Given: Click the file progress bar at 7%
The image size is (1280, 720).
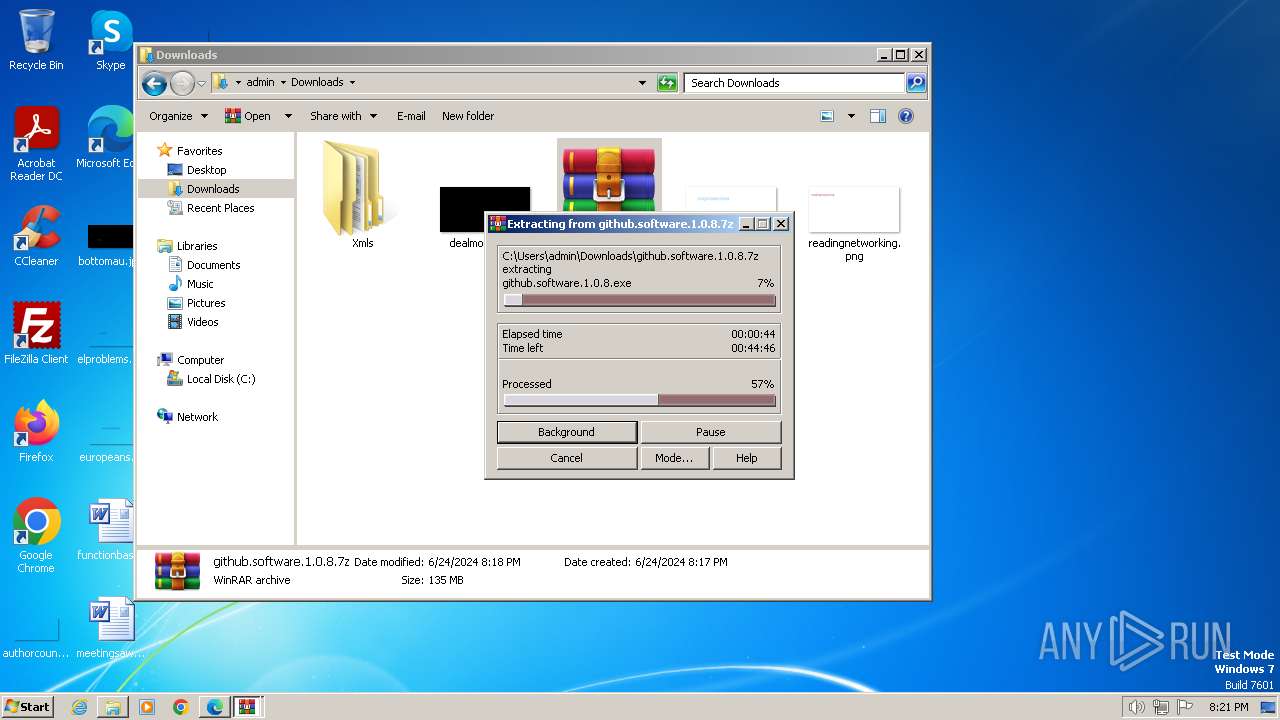Looking at the screenshot, I should click(x=639, y=300).
